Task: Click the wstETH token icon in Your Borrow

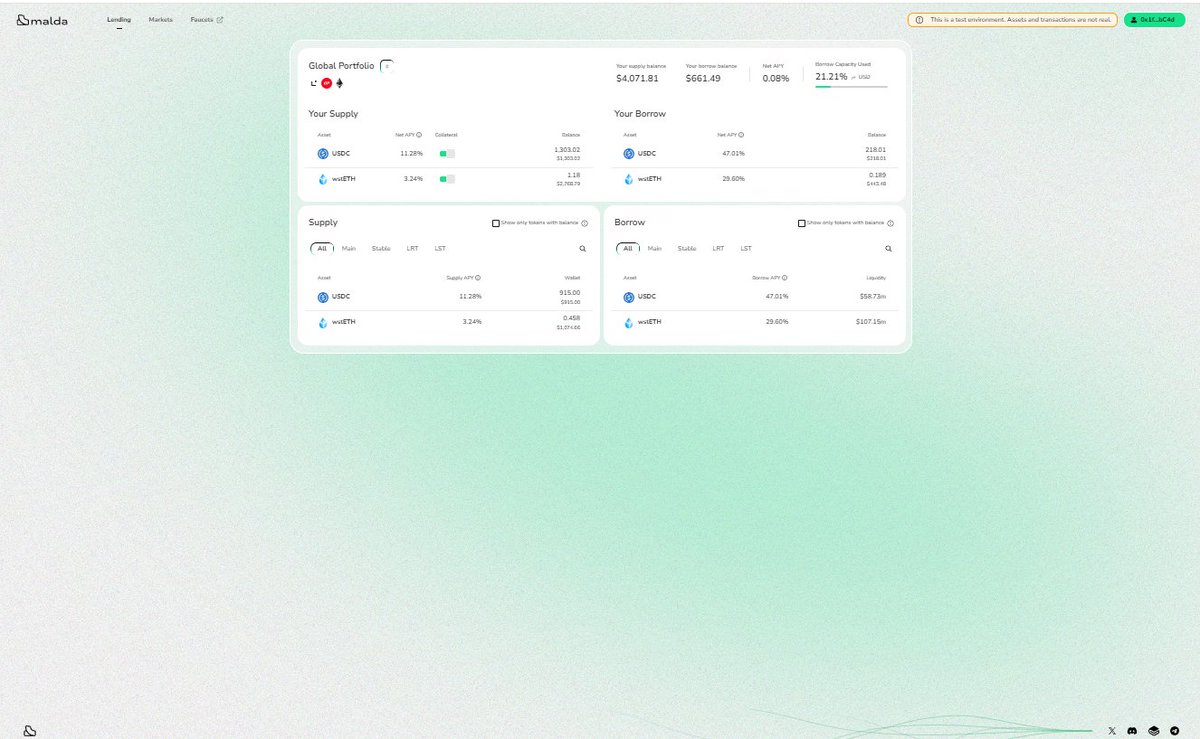Action: coord(629,179)
